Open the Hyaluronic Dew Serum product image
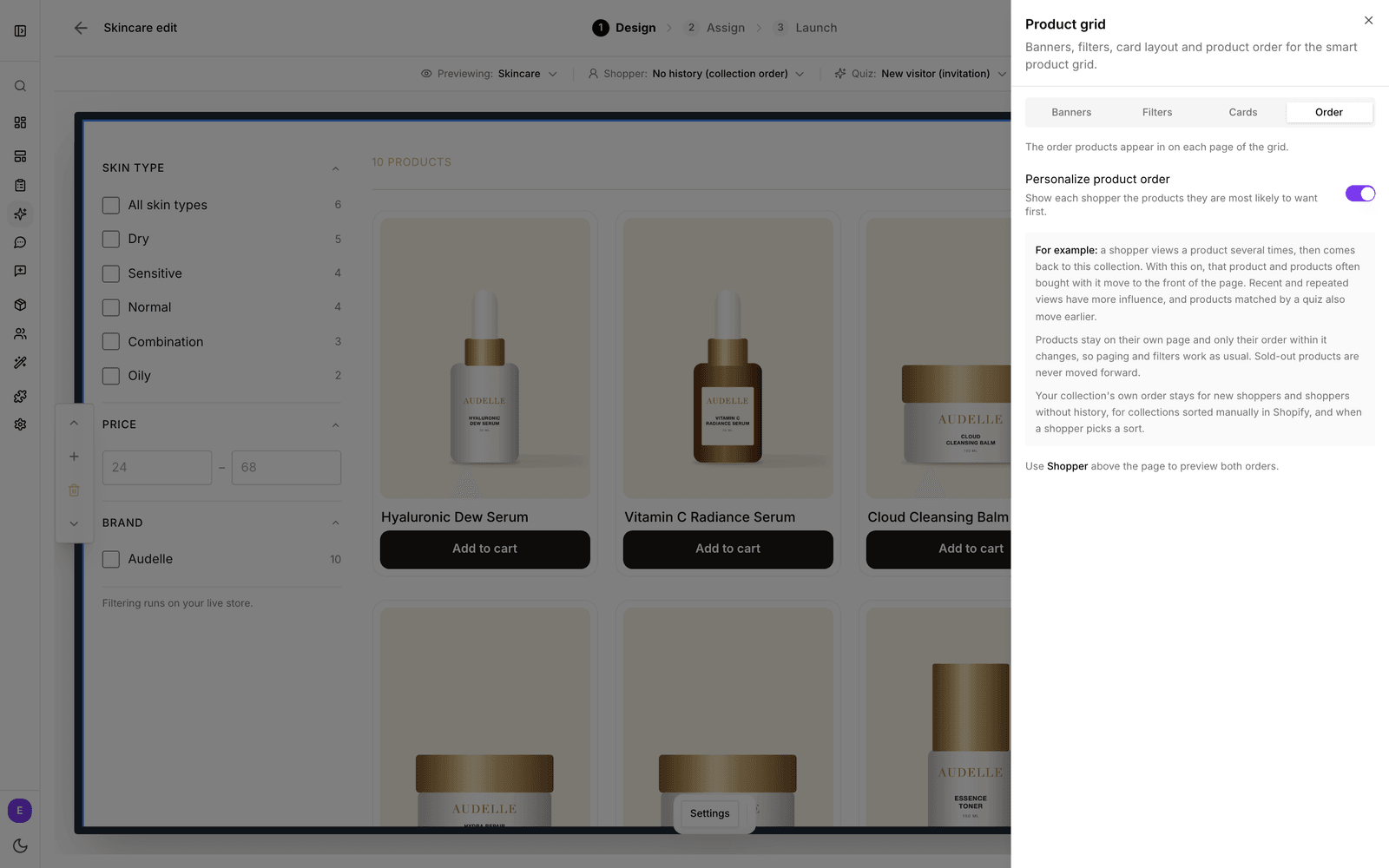This screenshot has height=868, width=1389. click(485, 358)
